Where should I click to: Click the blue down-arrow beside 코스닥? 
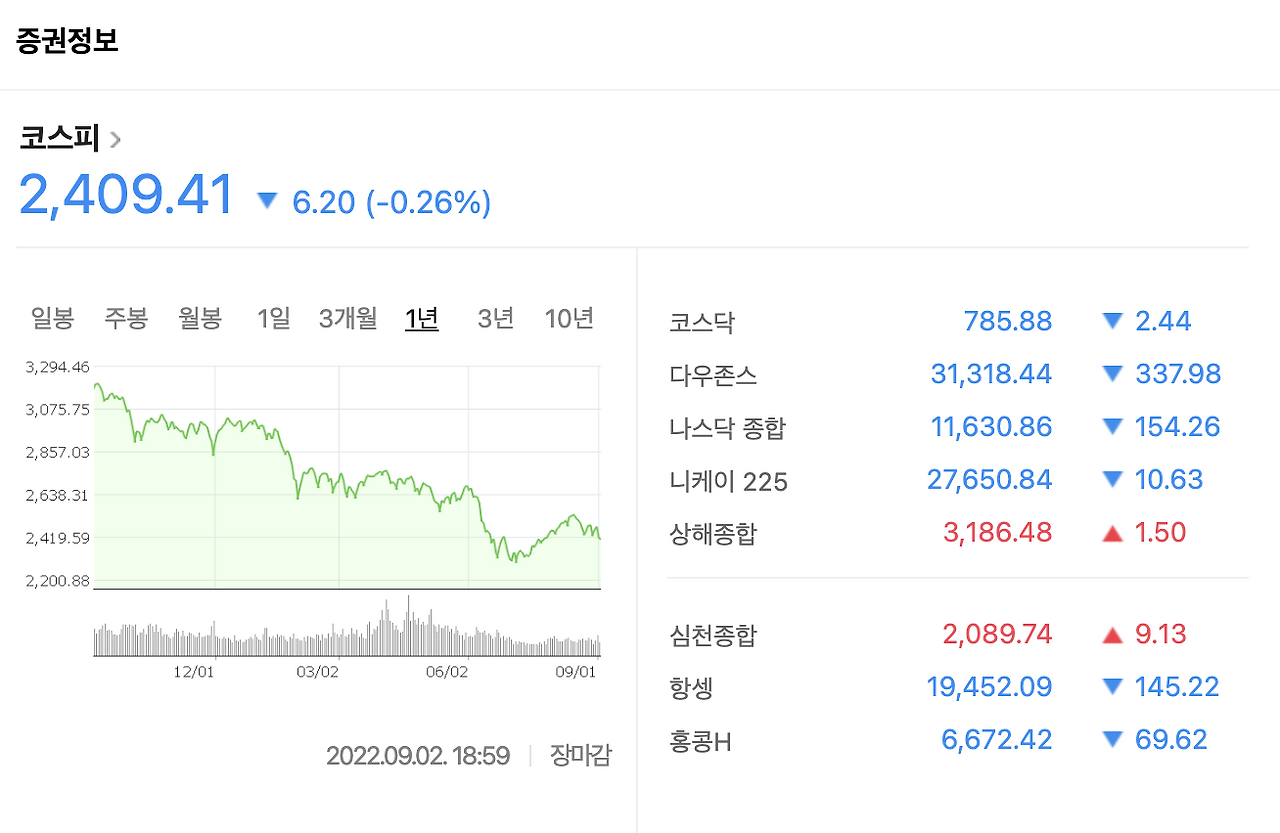(x=1112, y=321)
